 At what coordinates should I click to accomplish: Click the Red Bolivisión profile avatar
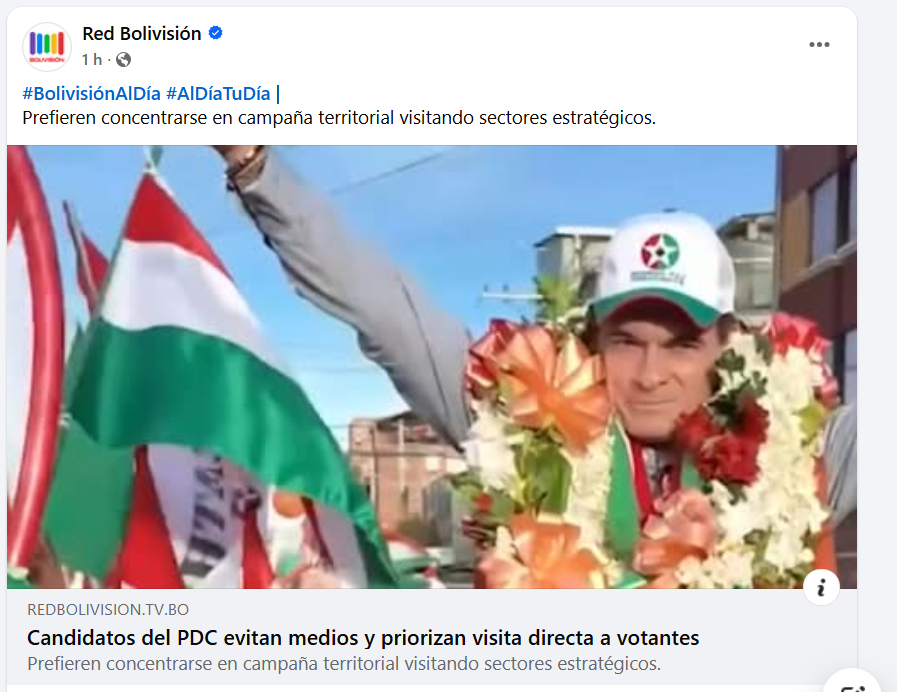click(x=47, y=46)
